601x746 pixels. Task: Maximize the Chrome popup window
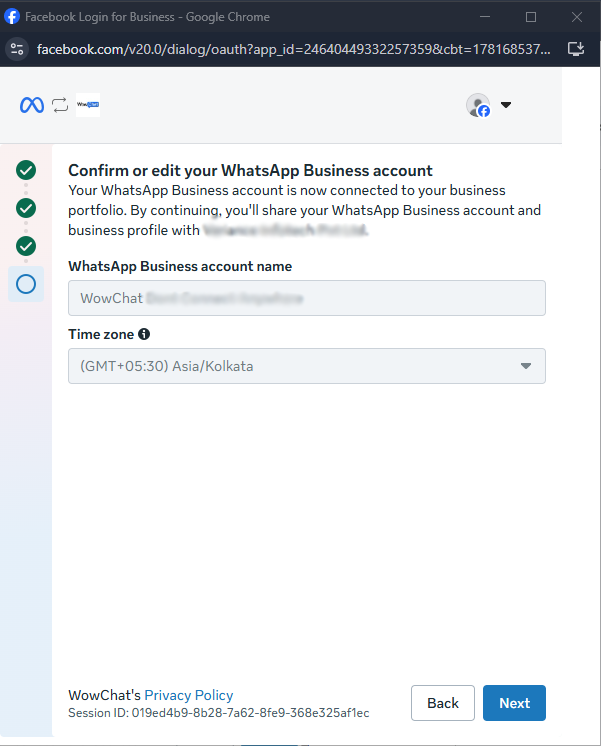[x=531, y=17]
